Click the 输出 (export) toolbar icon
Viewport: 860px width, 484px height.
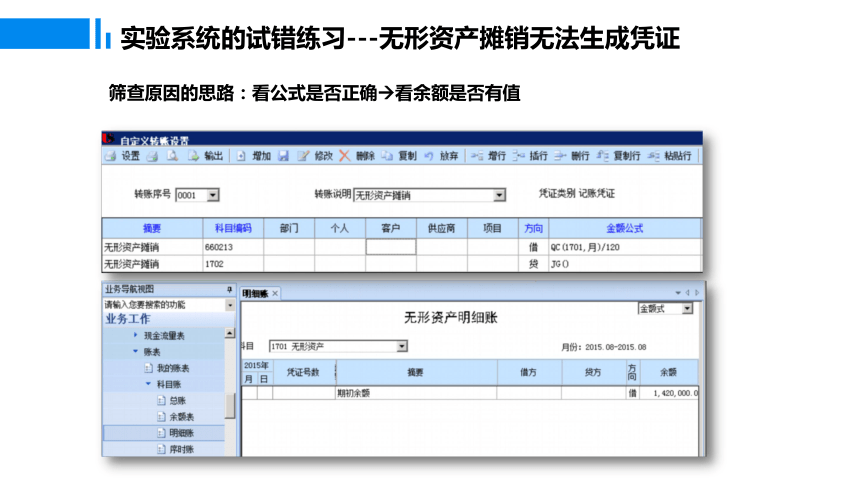[x=193, y=156]
